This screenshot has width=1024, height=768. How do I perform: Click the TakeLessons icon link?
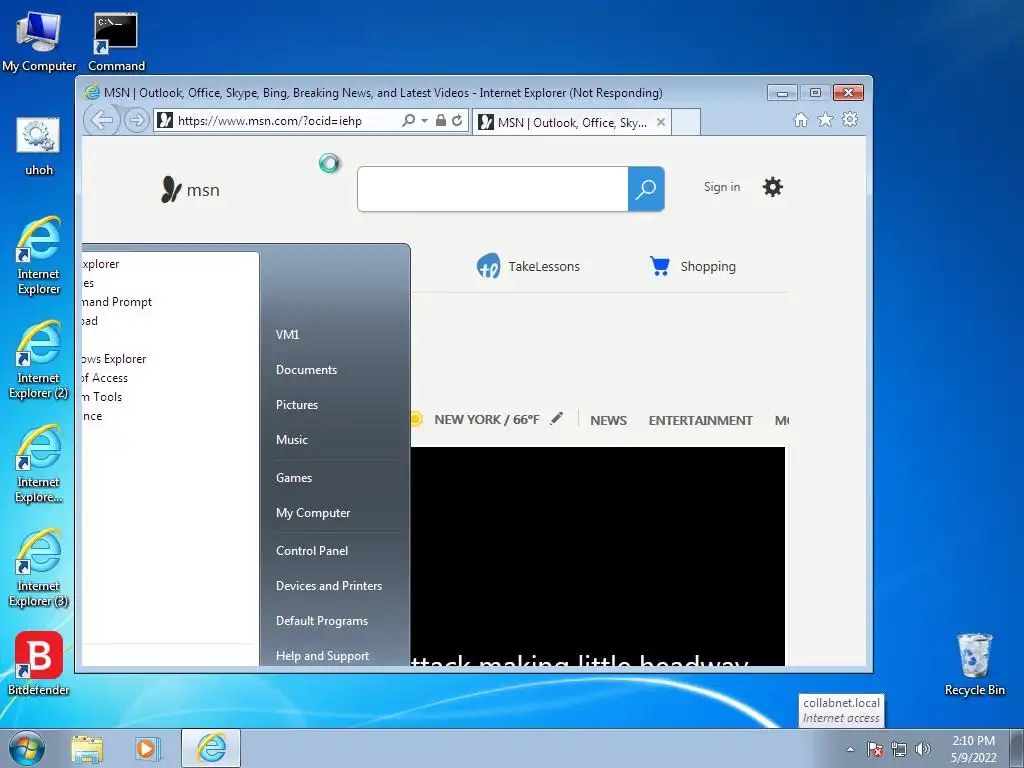[x=488, y=266]
